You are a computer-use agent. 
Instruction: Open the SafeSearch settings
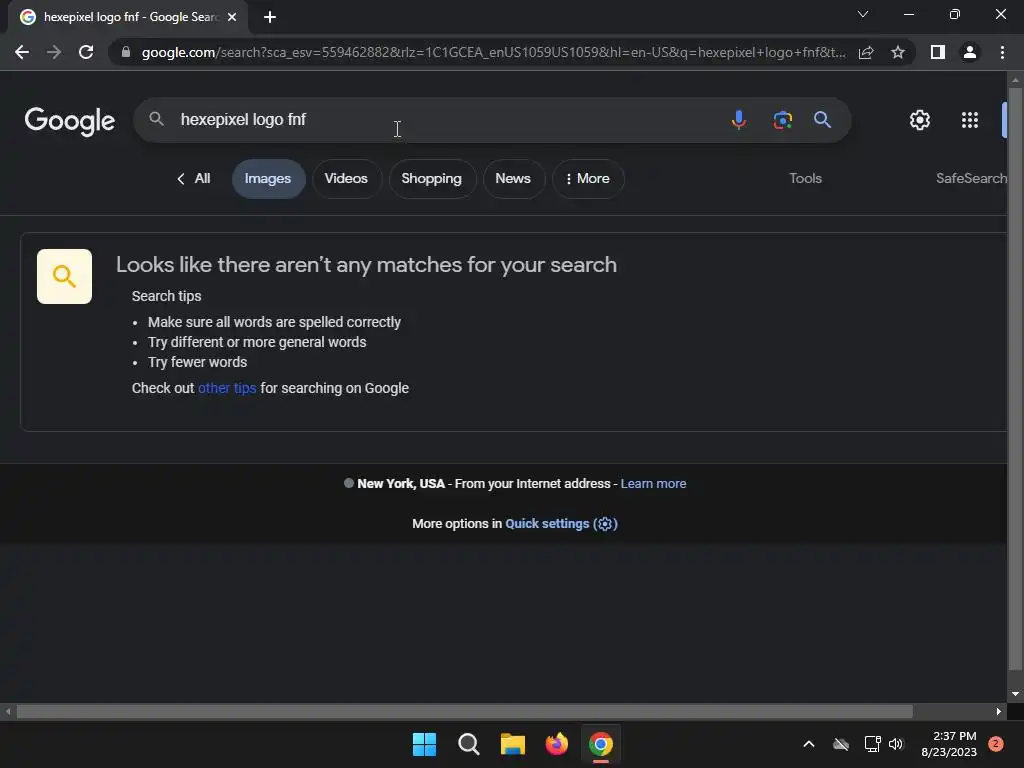[x=971, y=178]
